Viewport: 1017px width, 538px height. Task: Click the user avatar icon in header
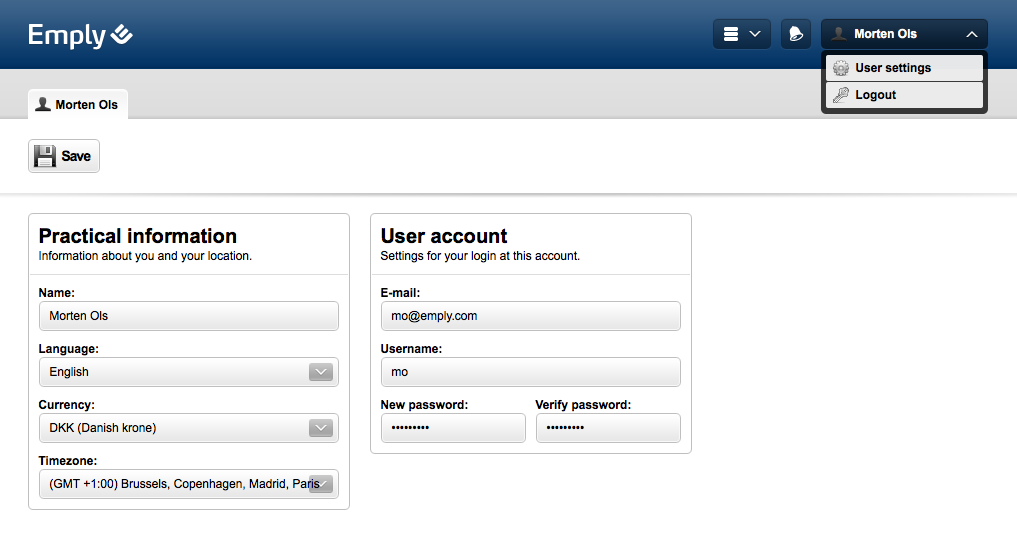839,34
